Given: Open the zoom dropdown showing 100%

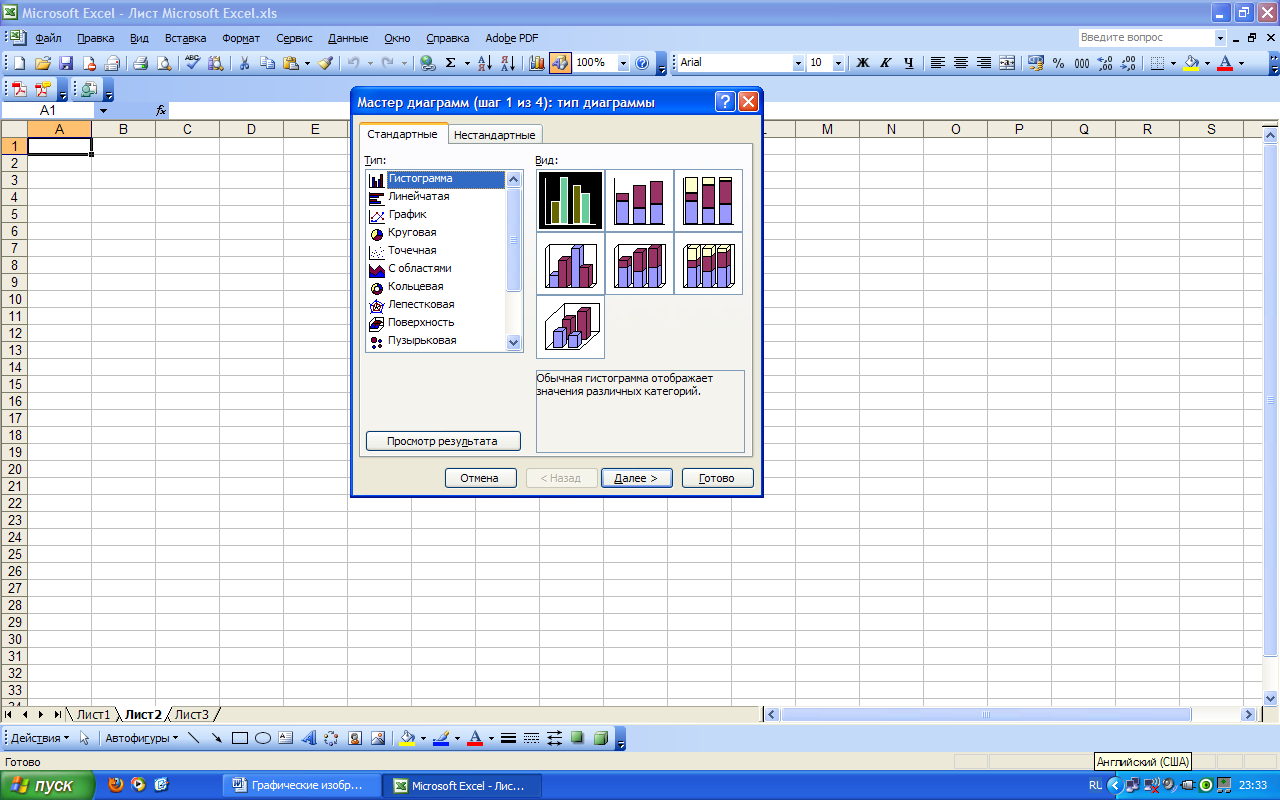Looking at the screenshot, I should [x=623, y=63].
